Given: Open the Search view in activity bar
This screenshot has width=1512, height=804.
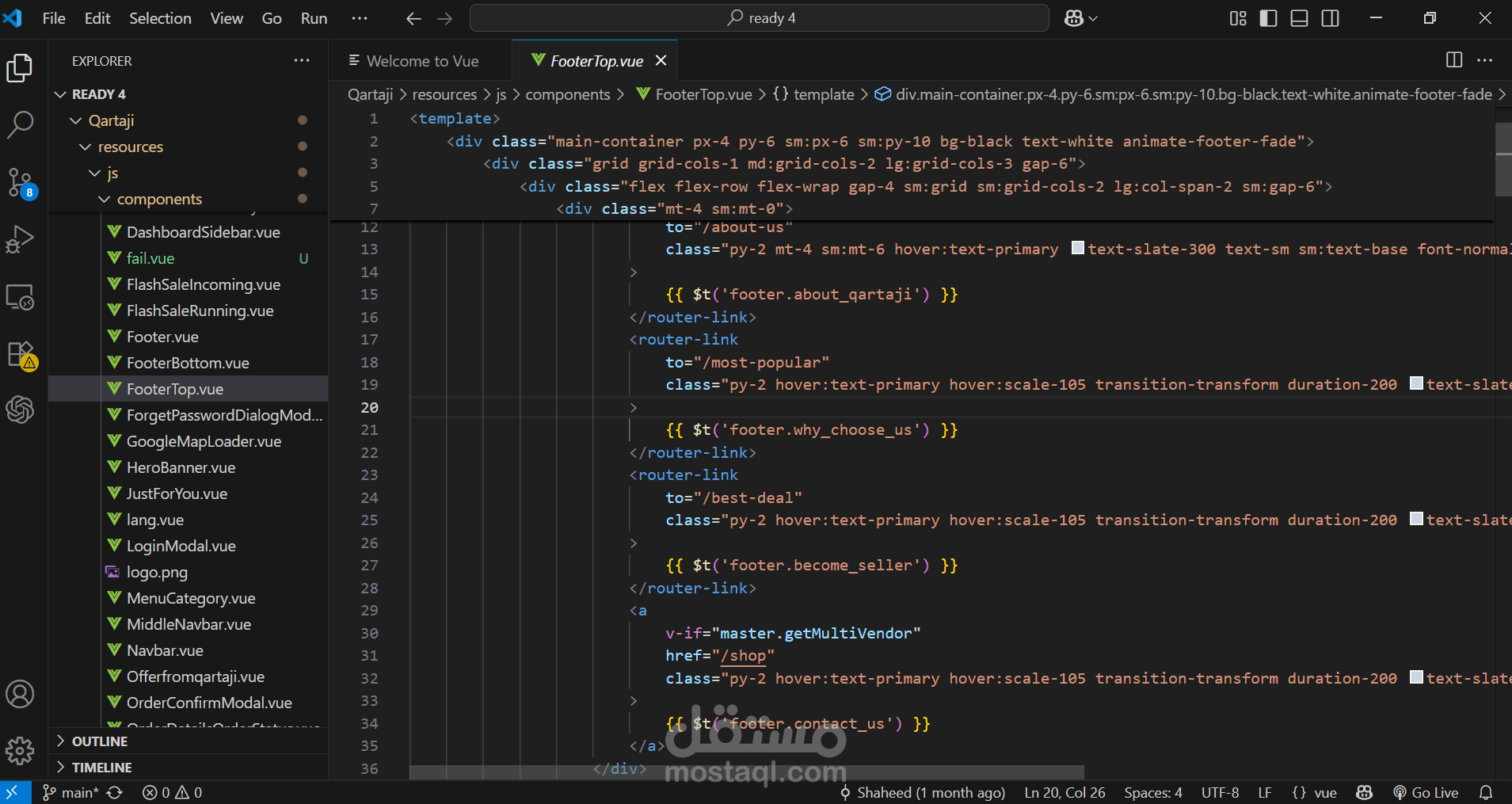Looking at the screenshot, I should pyautogui.click(x=20, y=124).
